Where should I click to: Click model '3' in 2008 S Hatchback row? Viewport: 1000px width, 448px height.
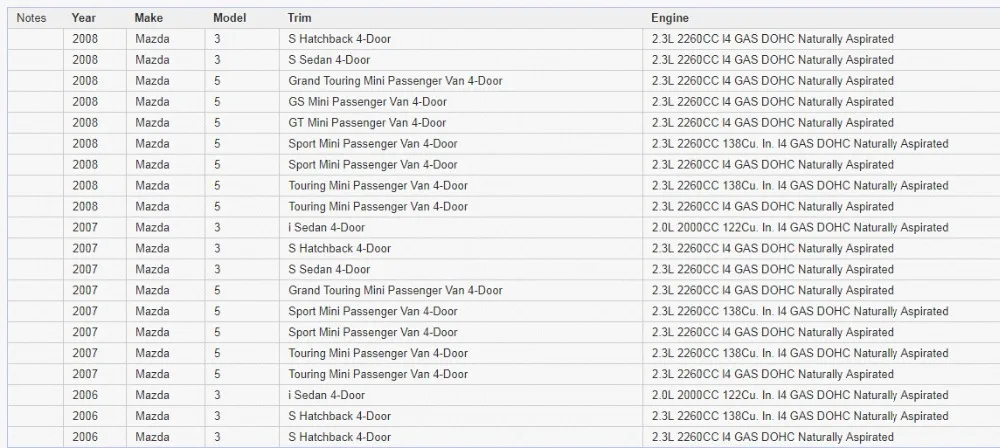pos(242,39)
